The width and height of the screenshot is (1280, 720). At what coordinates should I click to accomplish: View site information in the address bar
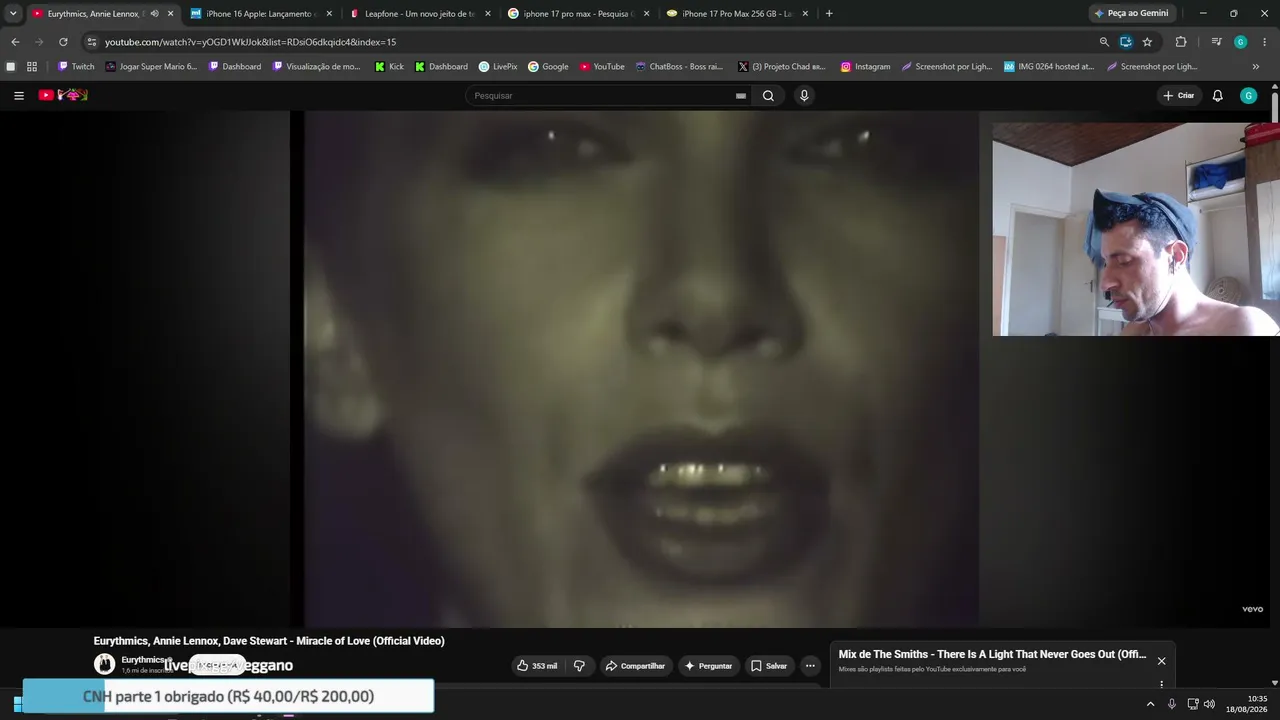click(91, 42)
